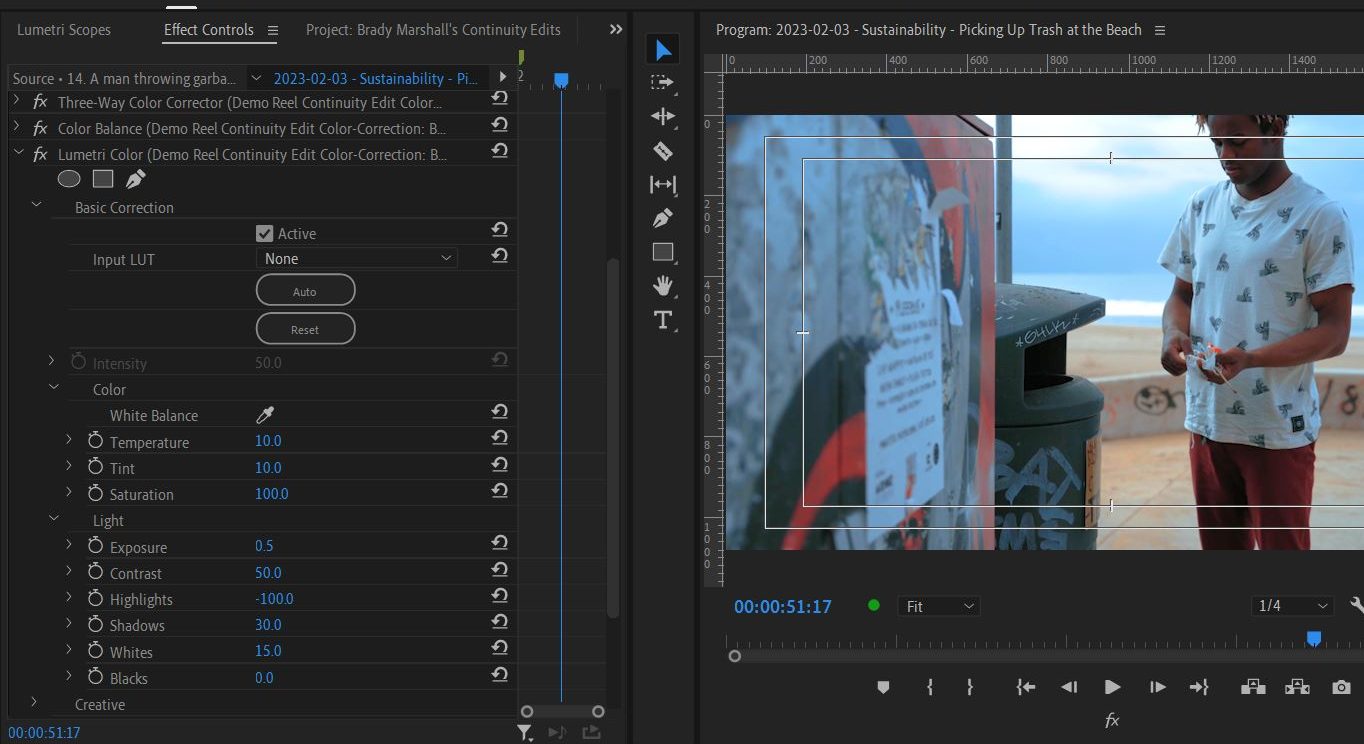1364x744 pixels.
Task: Click the Exposure value 0.5
Action: (264, 546)
